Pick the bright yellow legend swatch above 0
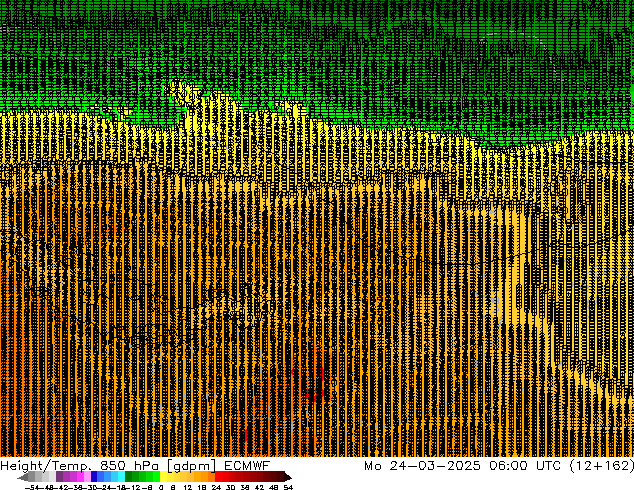634x490 pixels. click(x=163, y=476)
